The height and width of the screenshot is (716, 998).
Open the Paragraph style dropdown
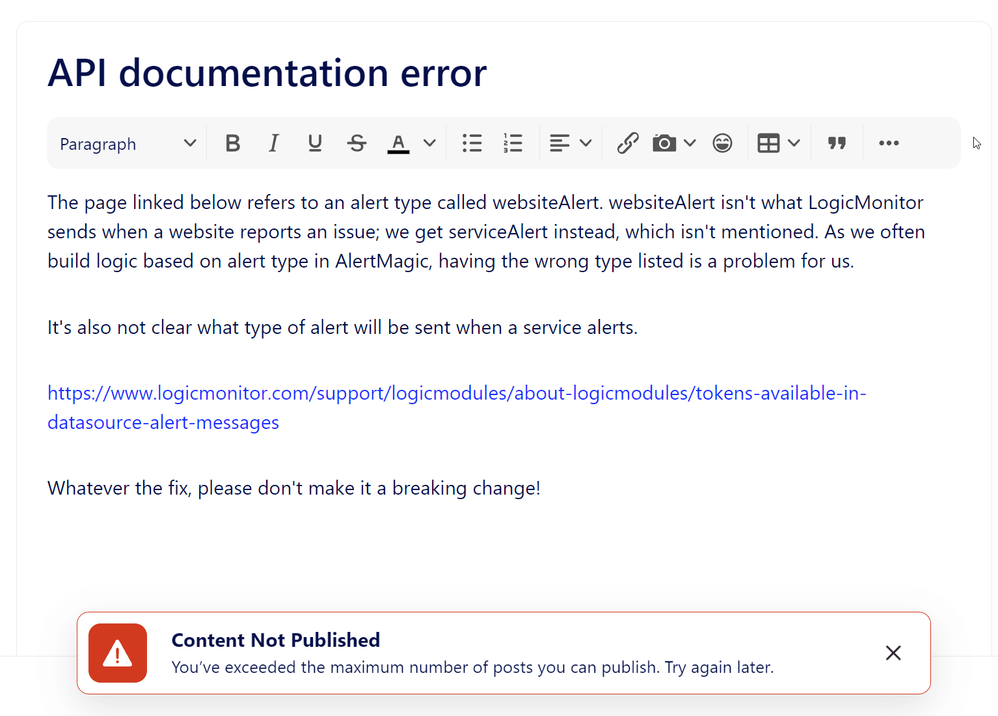[x=128, y=144]
